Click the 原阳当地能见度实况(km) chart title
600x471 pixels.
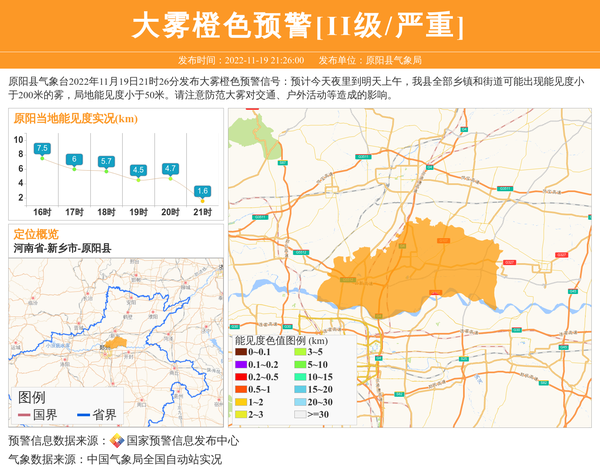click(x=76, y=119)
